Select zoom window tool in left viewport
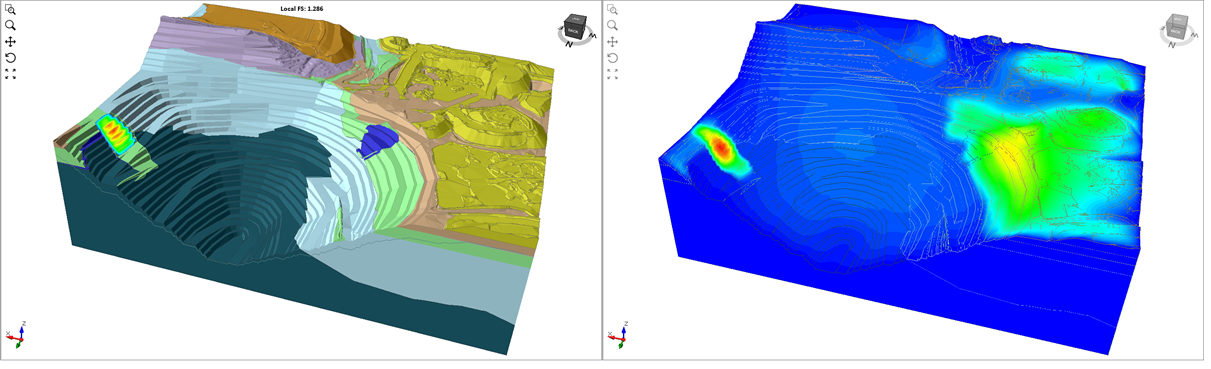This screenshot has width=1211, height=369. [11, 9]
